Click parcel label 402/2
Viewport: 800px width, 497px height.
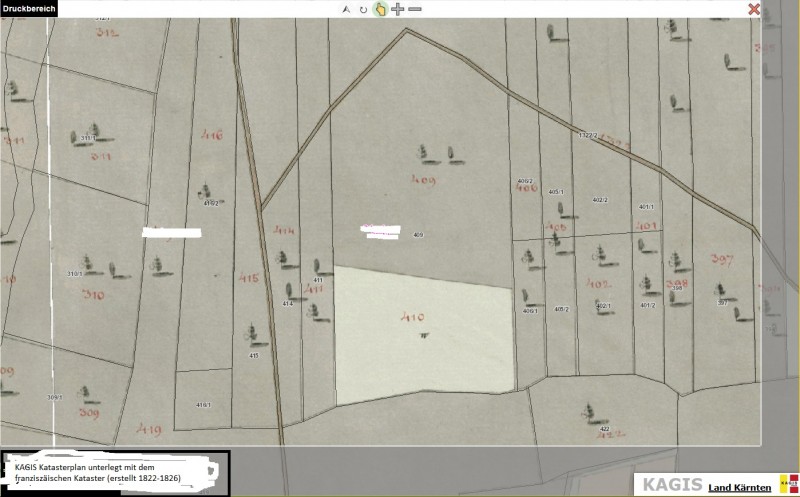point(600,200)
